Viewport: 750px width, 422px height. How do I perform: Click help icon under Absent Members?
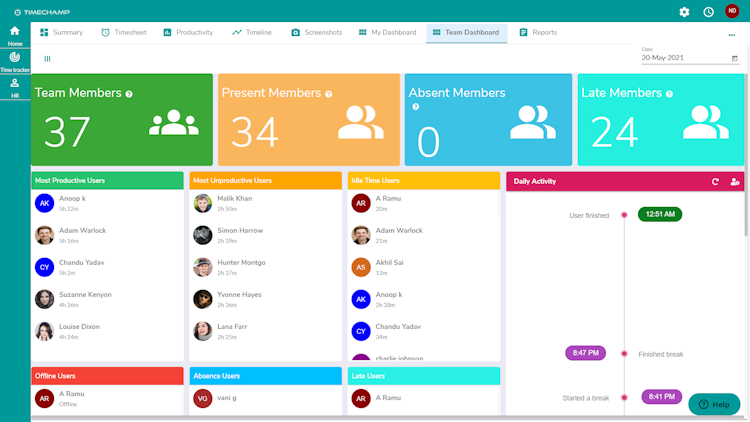tap(416, 107)
